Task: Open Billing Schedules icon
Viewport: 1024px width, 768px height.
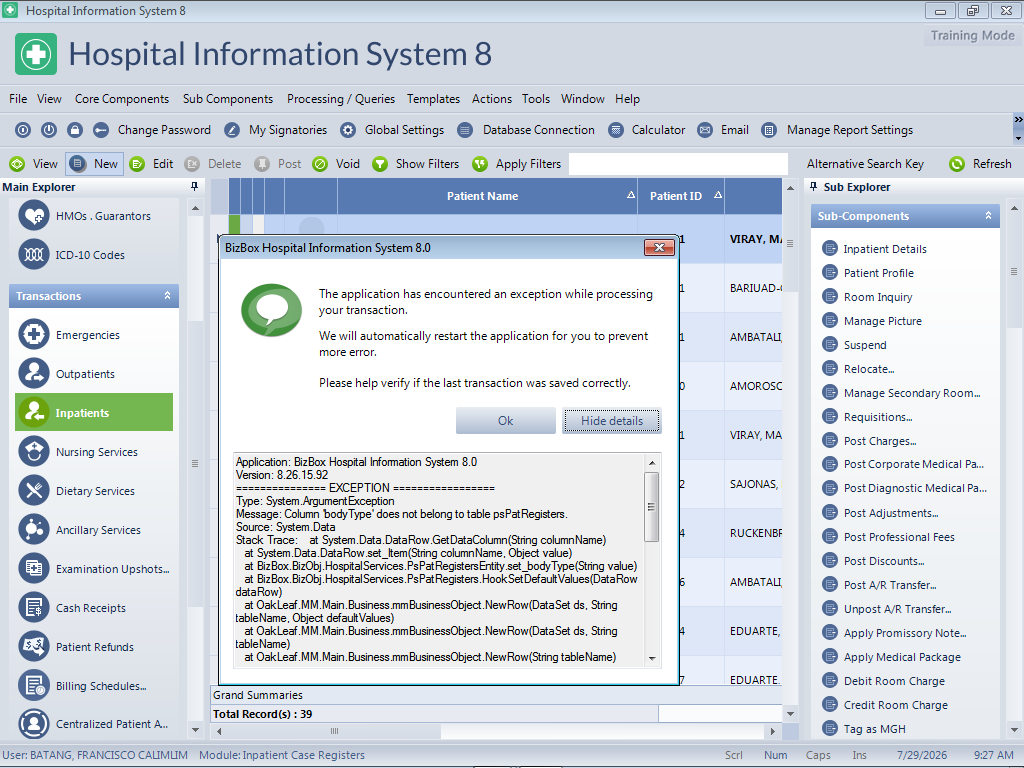Action: tap(34, 686)
